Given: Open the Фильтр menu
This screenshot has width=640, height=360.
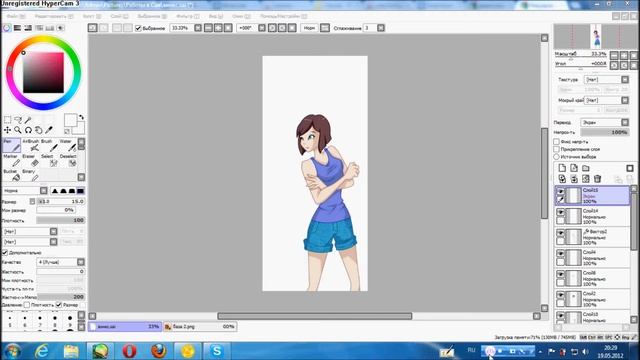Looking at the screenshot, I should coord(188,16).
